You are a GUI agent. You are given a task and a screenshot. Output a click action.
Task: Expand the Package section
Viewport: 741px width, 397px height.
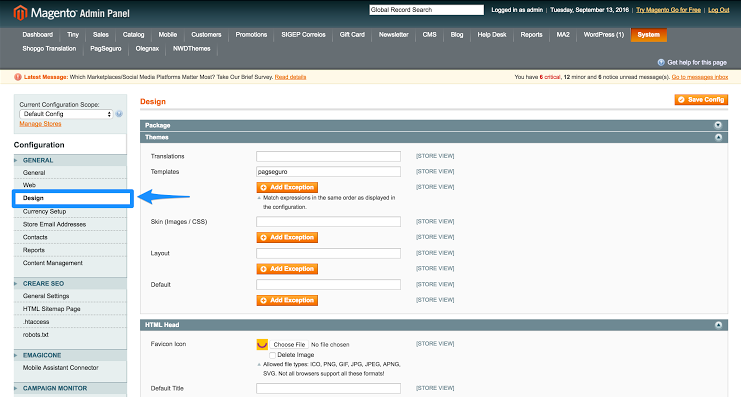coord(718,125)
